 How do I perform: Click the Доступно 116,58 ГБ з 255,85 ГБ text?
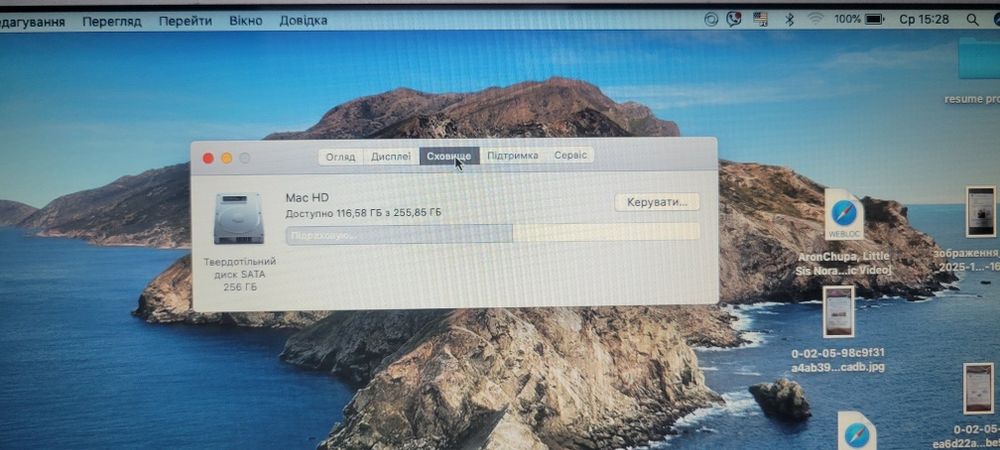363,213
